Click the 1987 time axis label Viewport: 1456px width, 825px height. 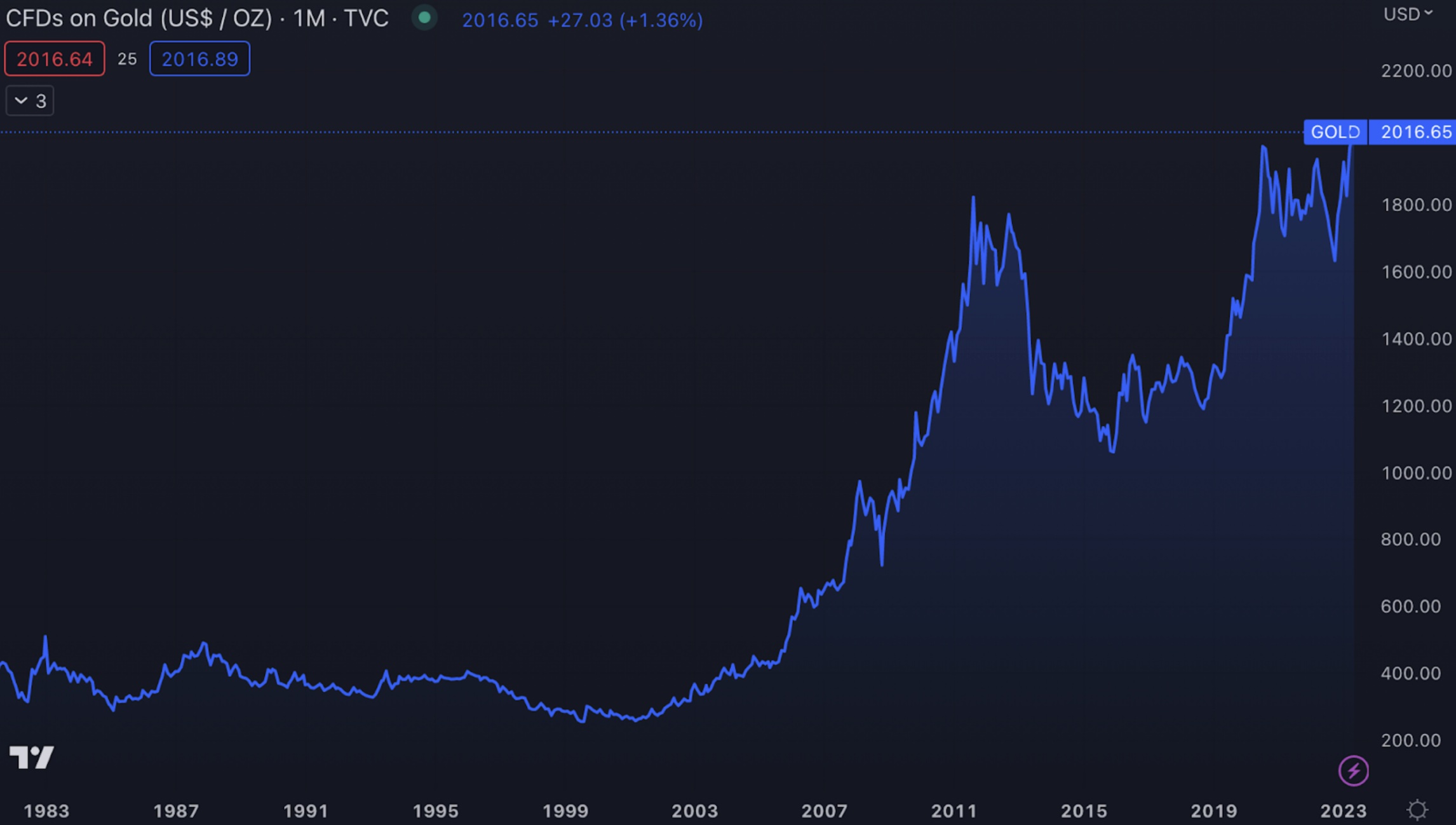[176, 811]
